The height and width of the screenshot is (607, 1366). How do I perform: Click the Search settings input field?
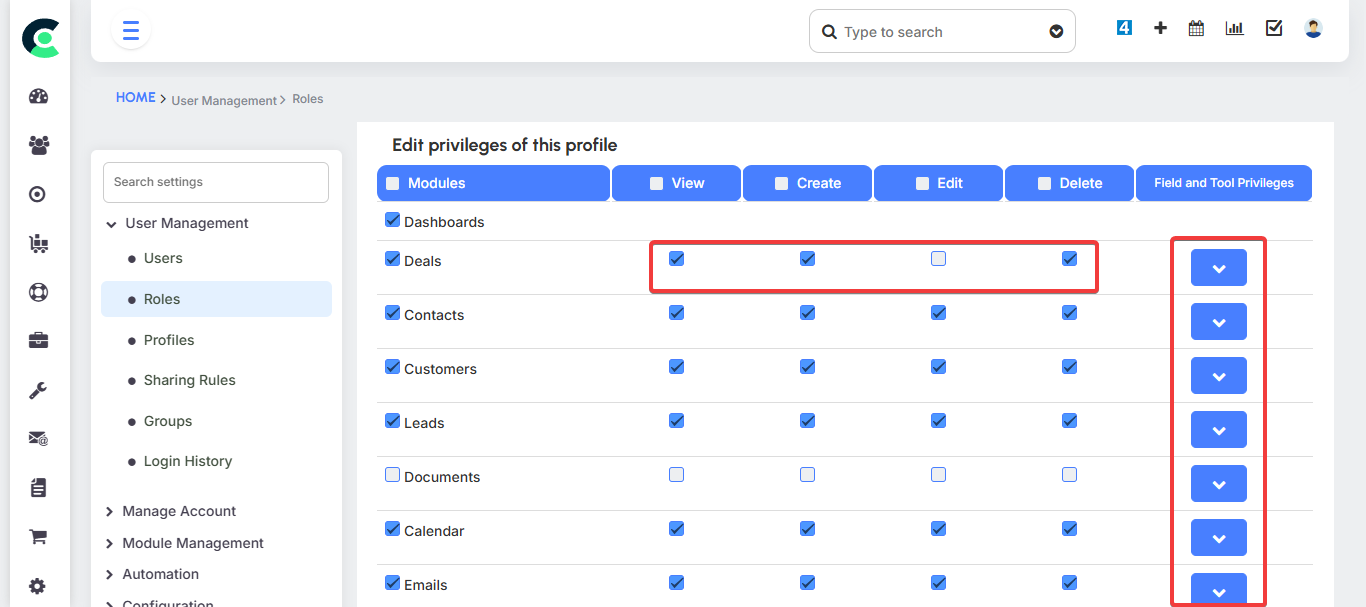(215, 182)
